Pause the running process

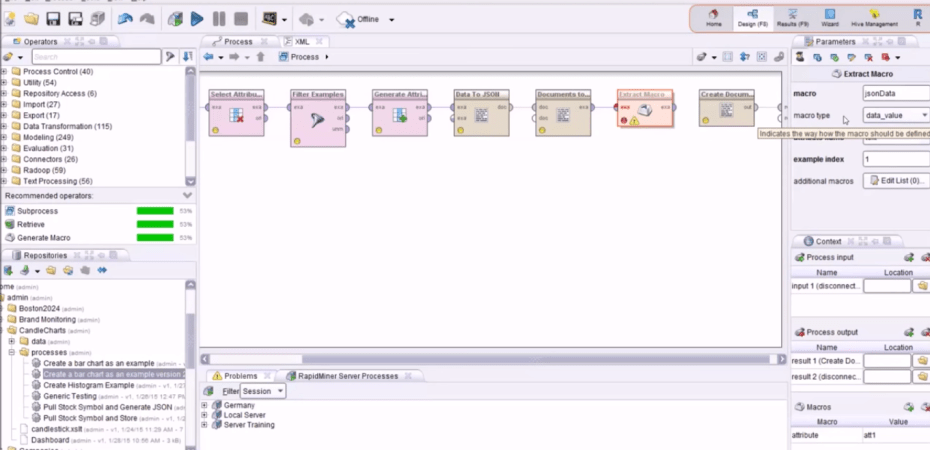219,19
